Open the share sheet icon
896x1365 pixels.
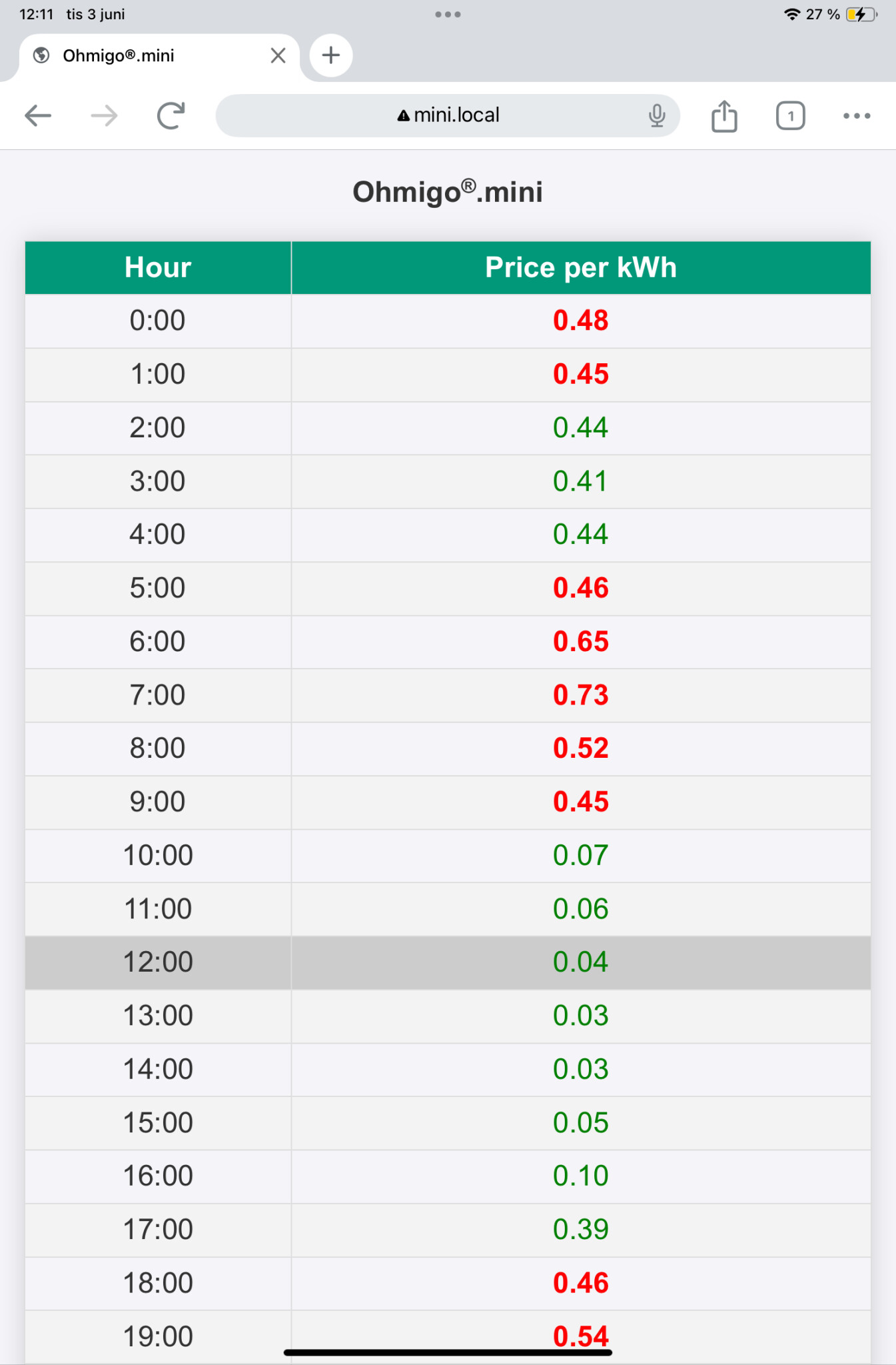tap(724, 115)
